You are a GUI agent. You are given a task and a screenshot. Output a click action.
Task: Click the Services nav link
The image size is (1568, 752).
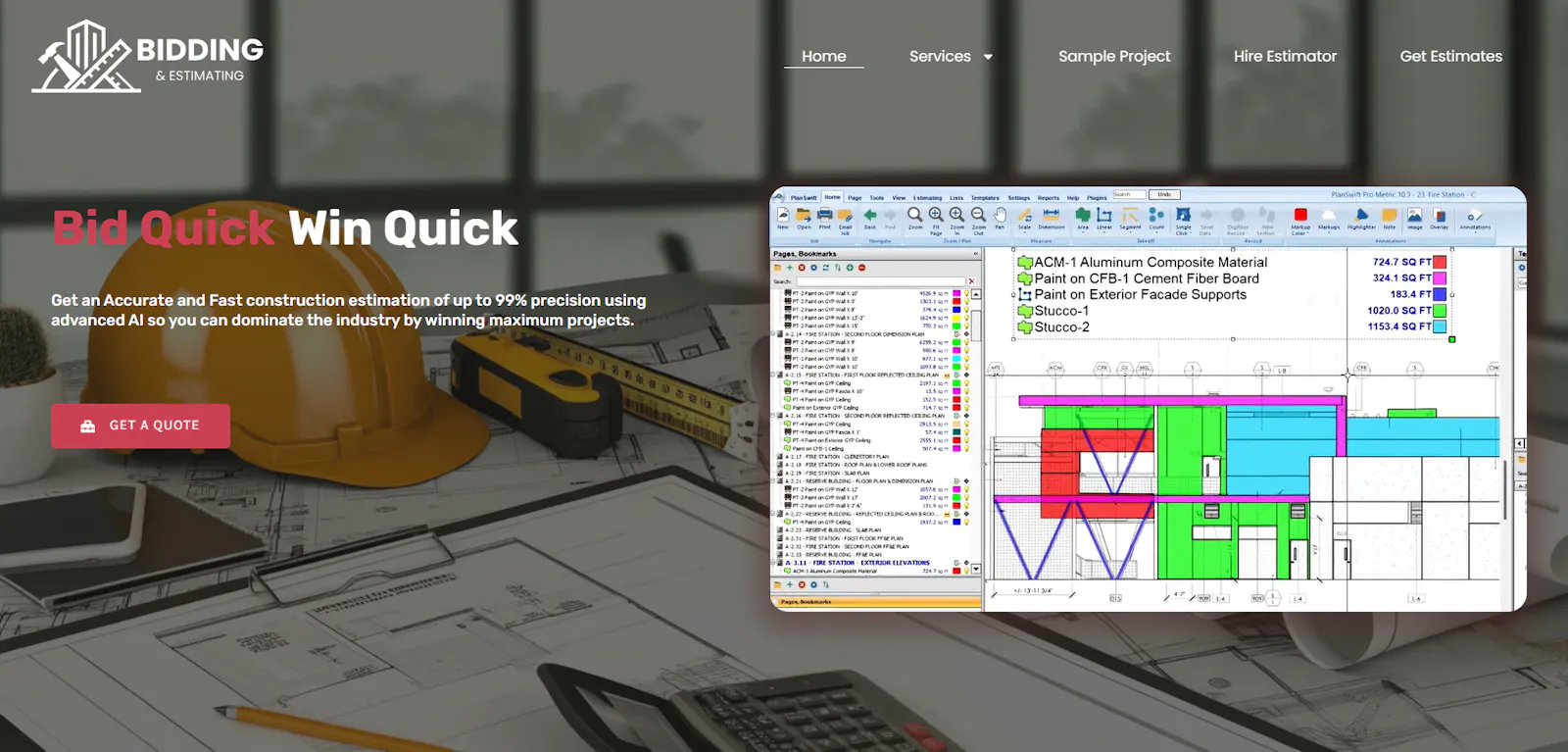coord(940,56)
